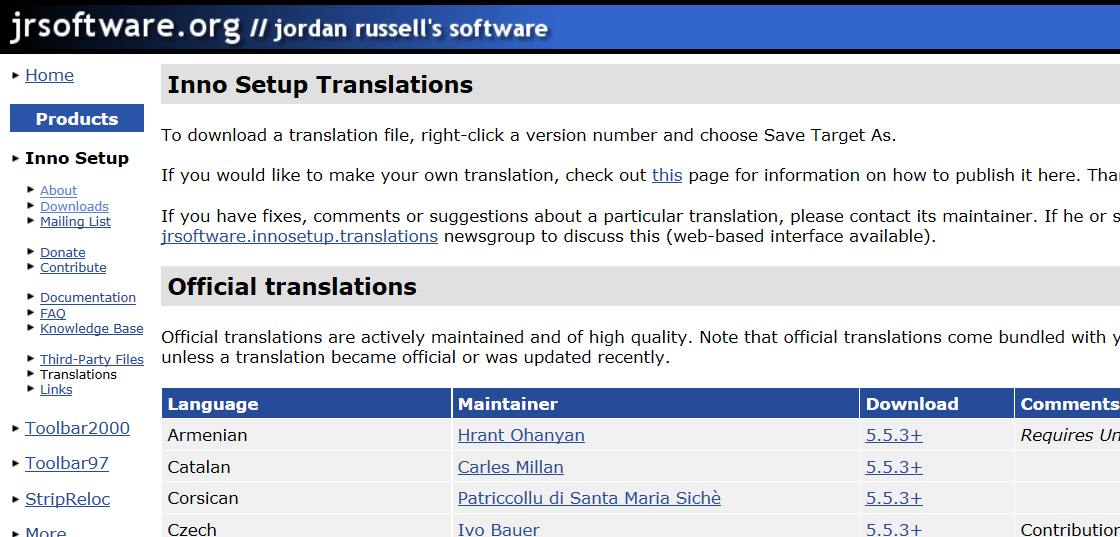The height and width of the screenshot is (537, 1120).
Task: Click the Official translations heading
Action: tap(292, 286)
